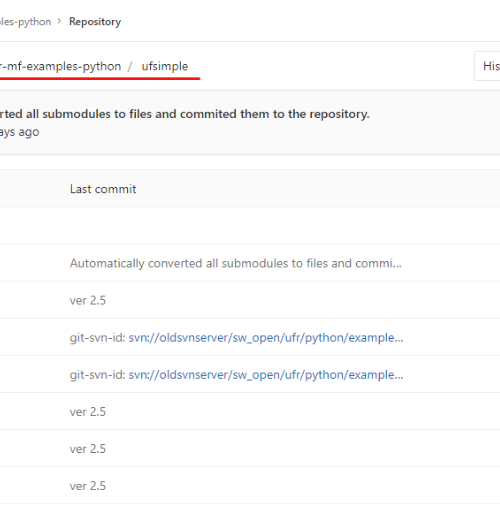Open the first ver 2.5 commit message
The width and height of the screenshot is (500, 516).
pyautogui.click(x=88, y=301)
